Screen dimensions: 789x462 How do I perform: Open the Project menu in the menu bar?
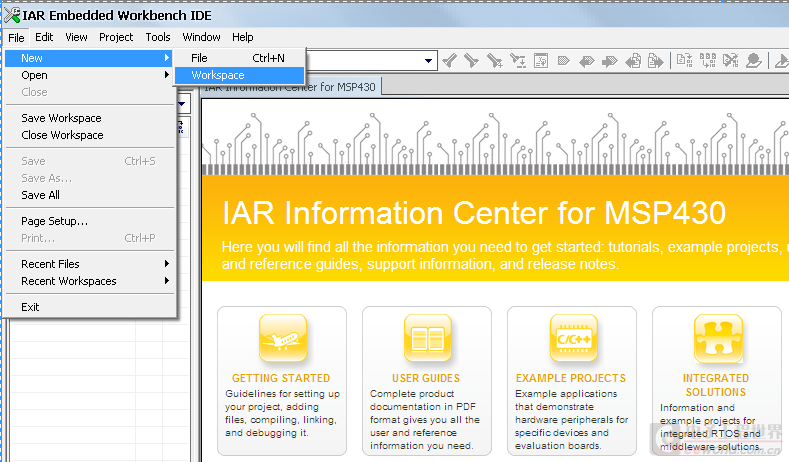coord(116,37)
